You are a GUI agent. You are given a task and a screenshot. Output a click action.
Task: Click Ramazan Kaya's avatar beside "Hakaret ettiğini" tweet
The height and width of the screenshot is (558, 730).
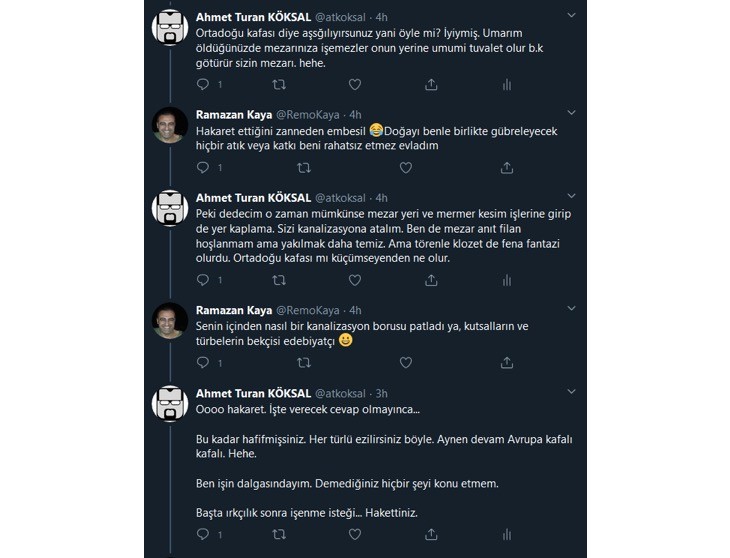point(170,126)
